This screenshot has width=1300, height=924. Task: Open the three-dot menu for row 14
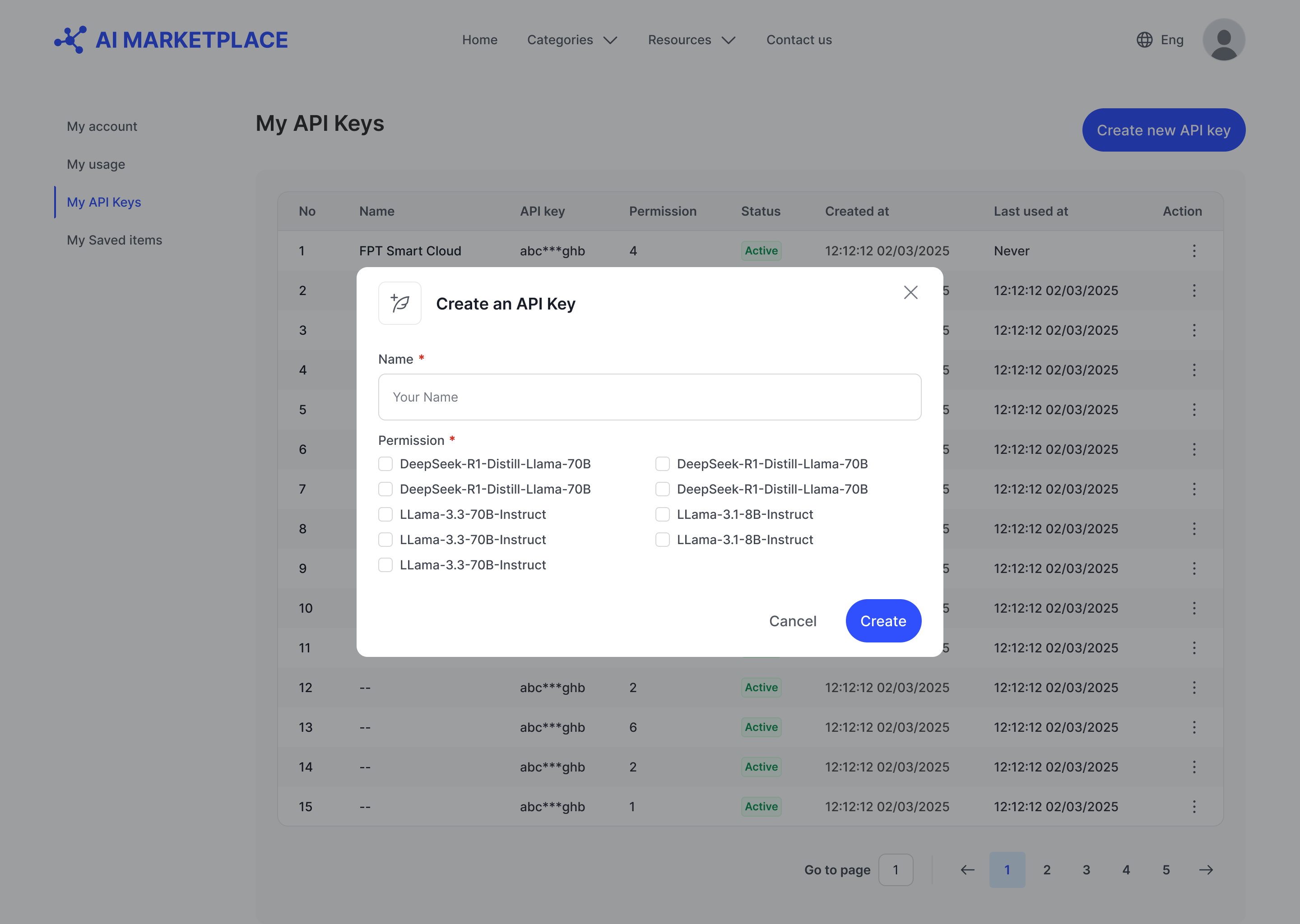coord(1194,767)
